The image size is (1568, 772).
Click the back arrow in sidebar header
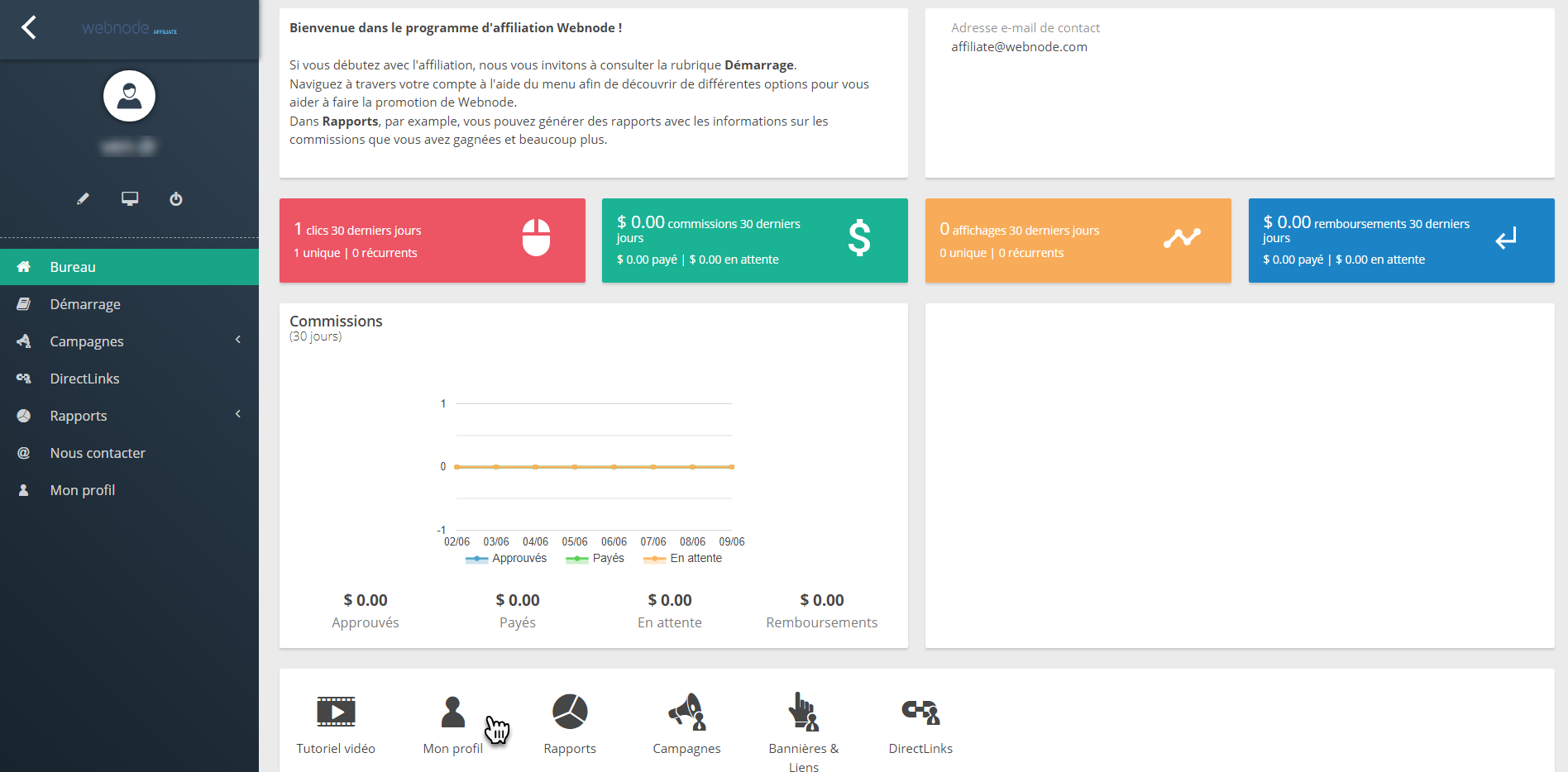29,28
